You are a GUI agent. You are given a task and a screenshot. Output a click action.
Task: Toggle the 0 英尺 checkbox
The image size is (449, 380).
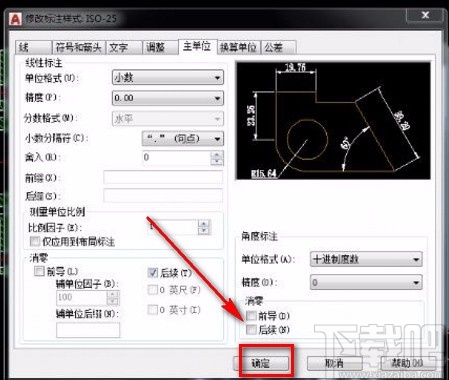[x=153, y=290]
